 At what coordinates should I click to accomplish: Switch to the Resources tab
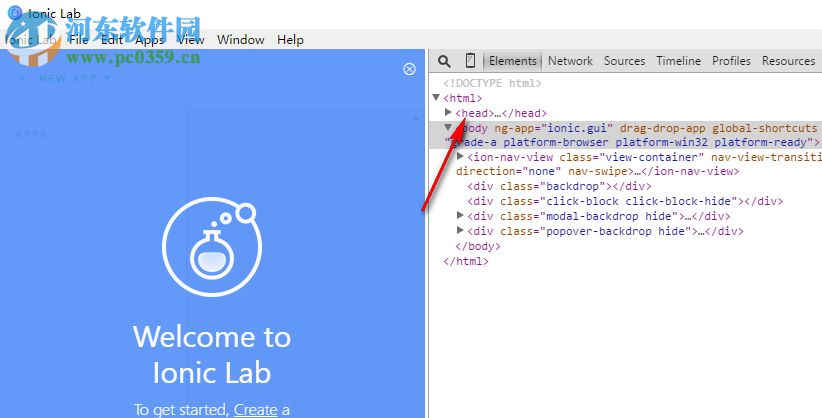pyautogui.click(x=788, y=61)
